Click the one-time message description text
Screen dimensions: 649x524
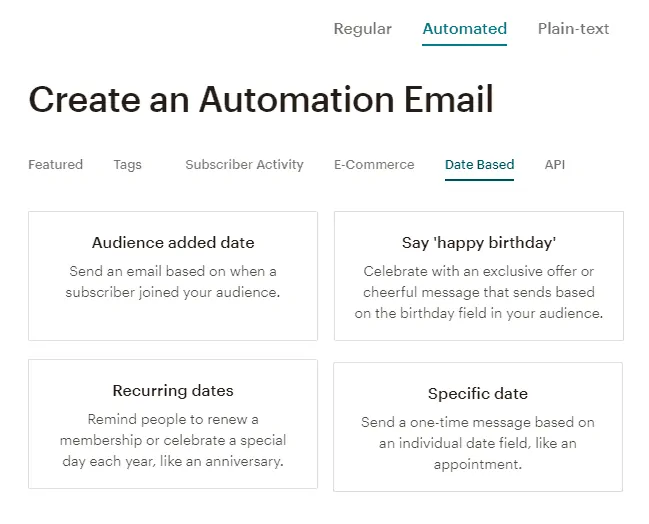(x=478, y=443)
